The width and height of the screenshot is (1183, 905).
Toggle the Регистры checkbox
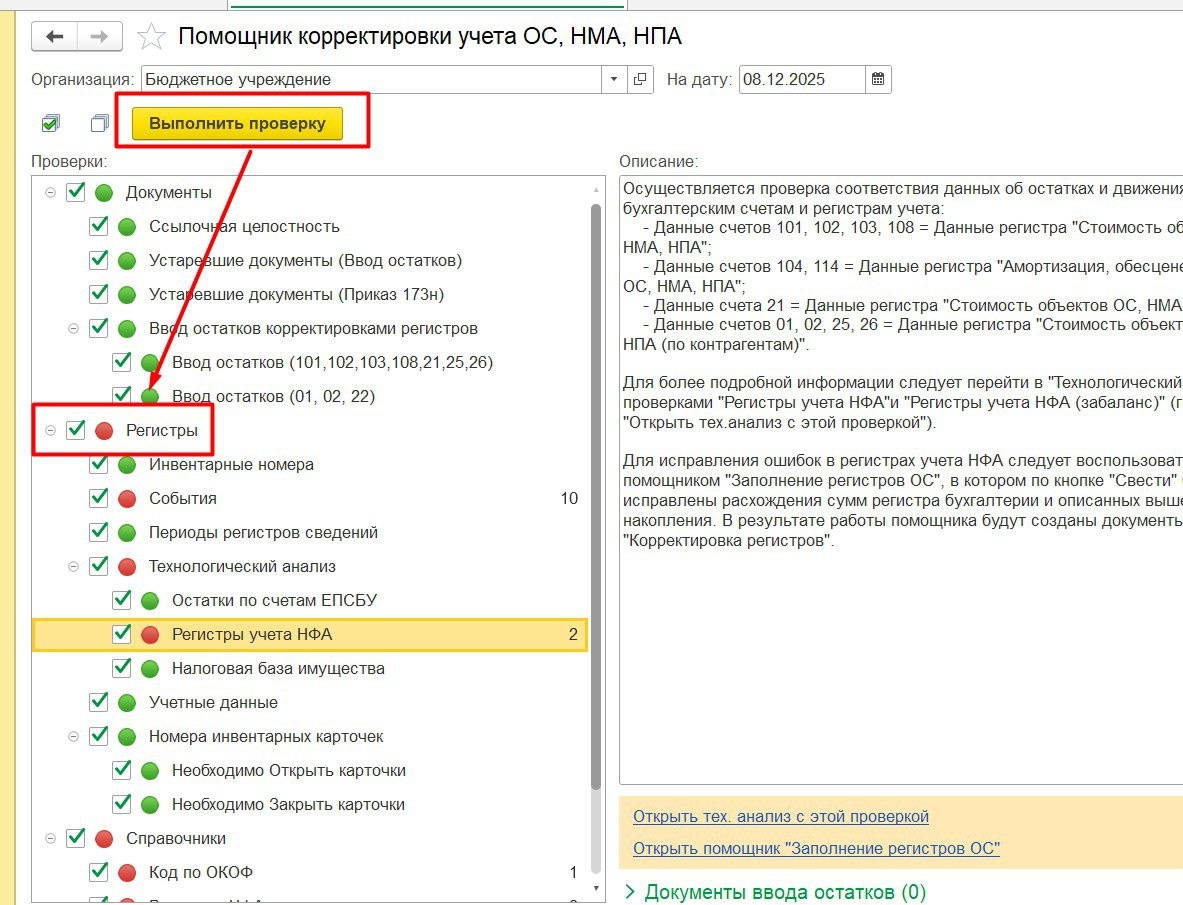(75, 430)
